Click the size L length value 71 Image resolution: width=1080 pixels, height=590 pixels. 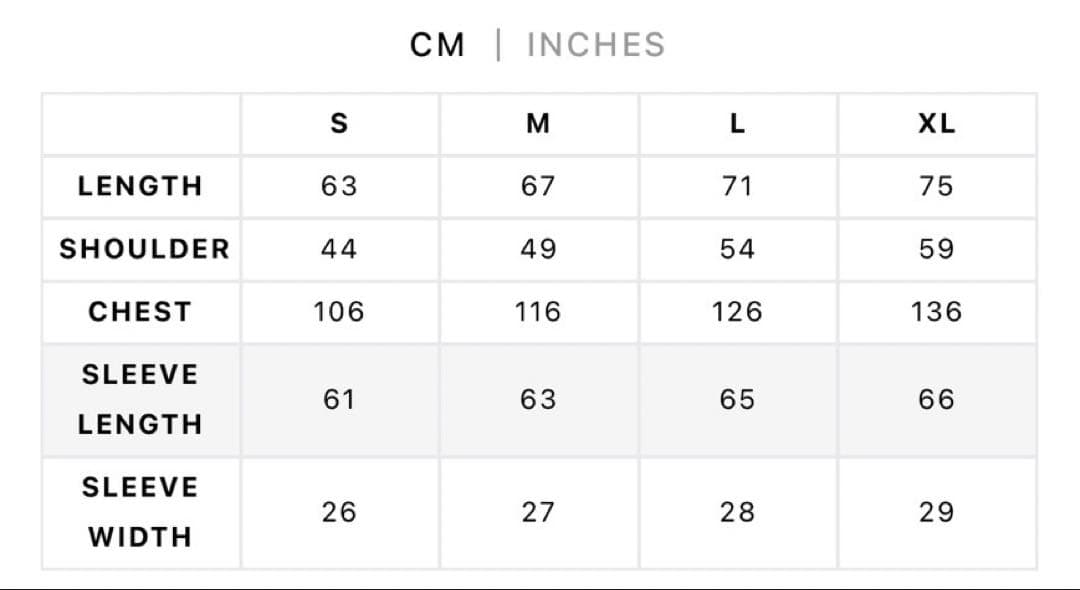(x=737, y=186)
